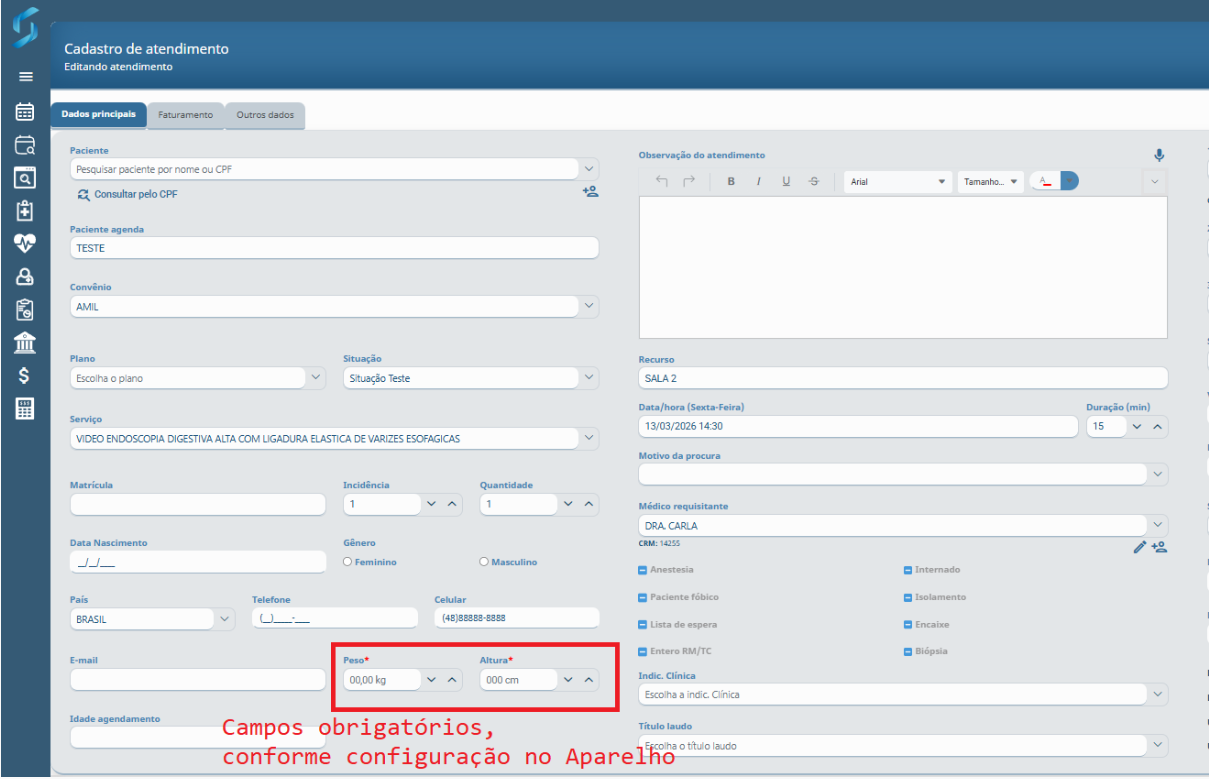The height and width of the screenshot is (779, 1209).
Task: Click add new patient icon beside Paciente
Action: [x=590, y=191]
